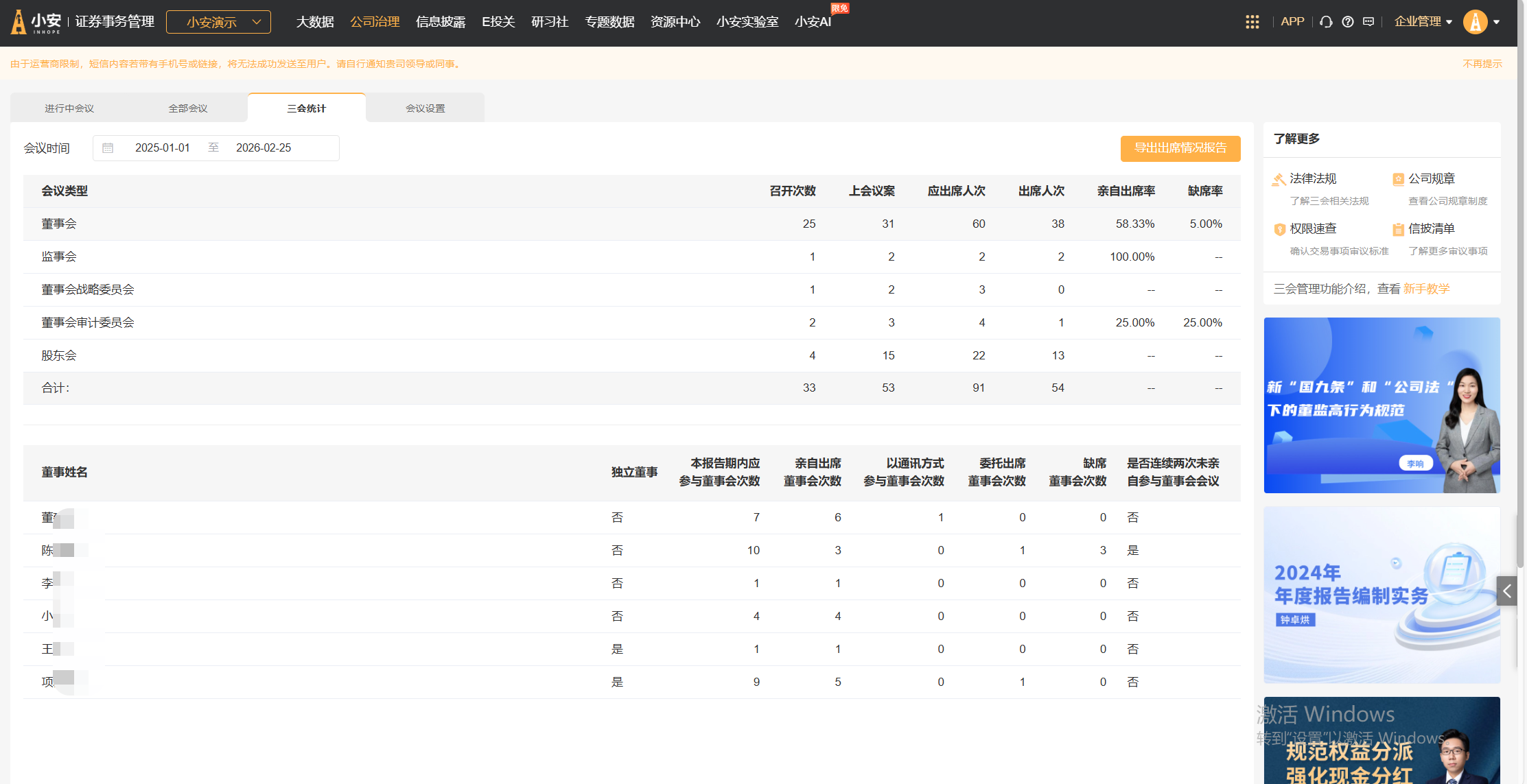
Task: Click the orange user avatar icon
Action: point(1475,22)
